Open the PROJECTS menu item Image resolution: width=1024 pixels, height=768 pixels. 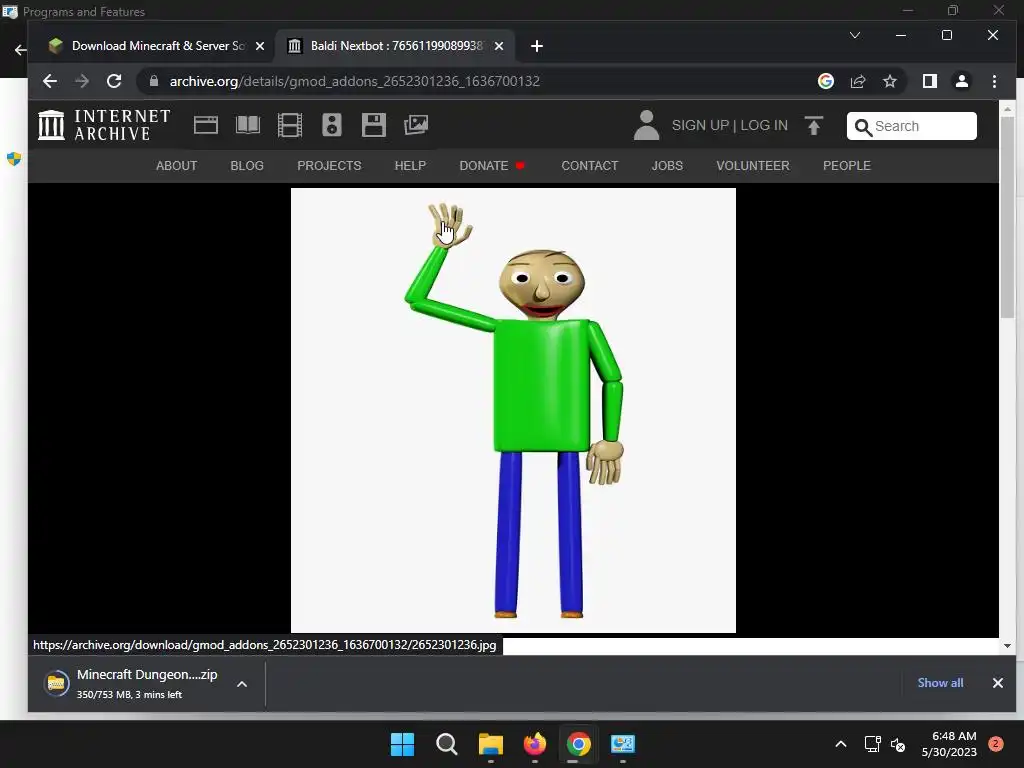tap(329, 166)
